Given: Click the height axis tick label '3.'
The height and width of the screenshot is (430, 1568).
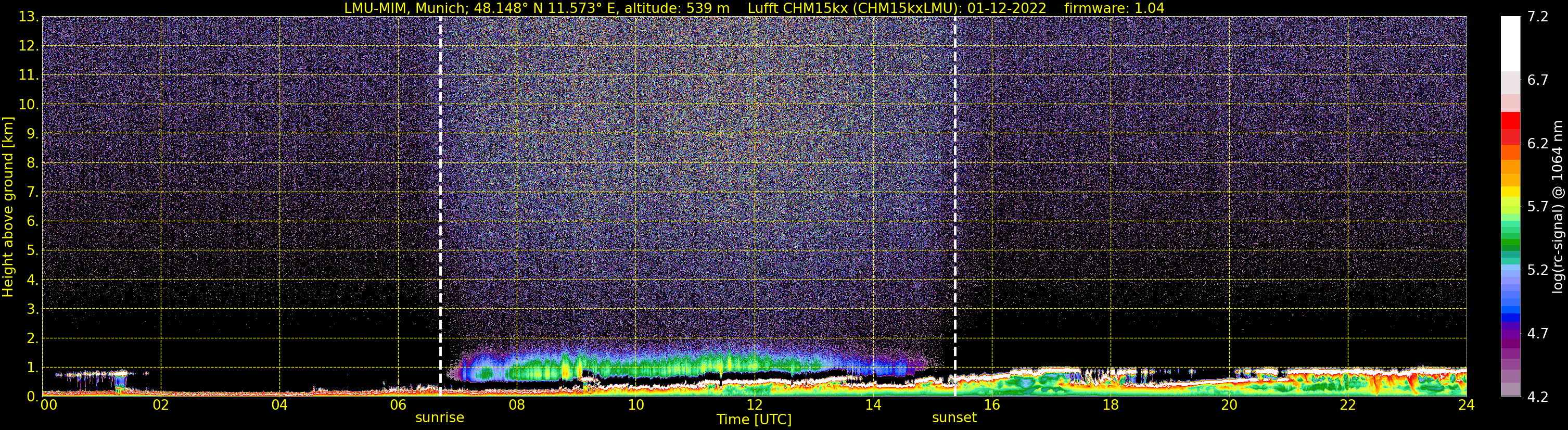Looking at the screenshot, I should point(33,309).
